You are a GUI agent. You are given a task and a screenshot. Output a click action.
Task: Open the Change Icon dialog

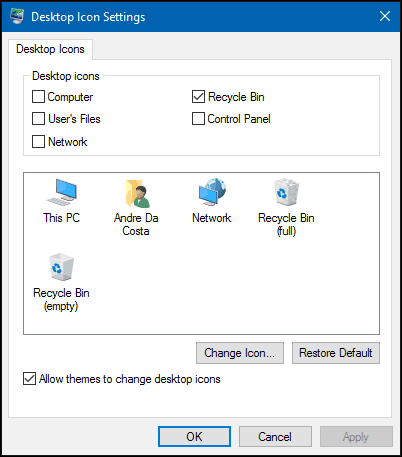pyautogui.click(x=240, y=353)
